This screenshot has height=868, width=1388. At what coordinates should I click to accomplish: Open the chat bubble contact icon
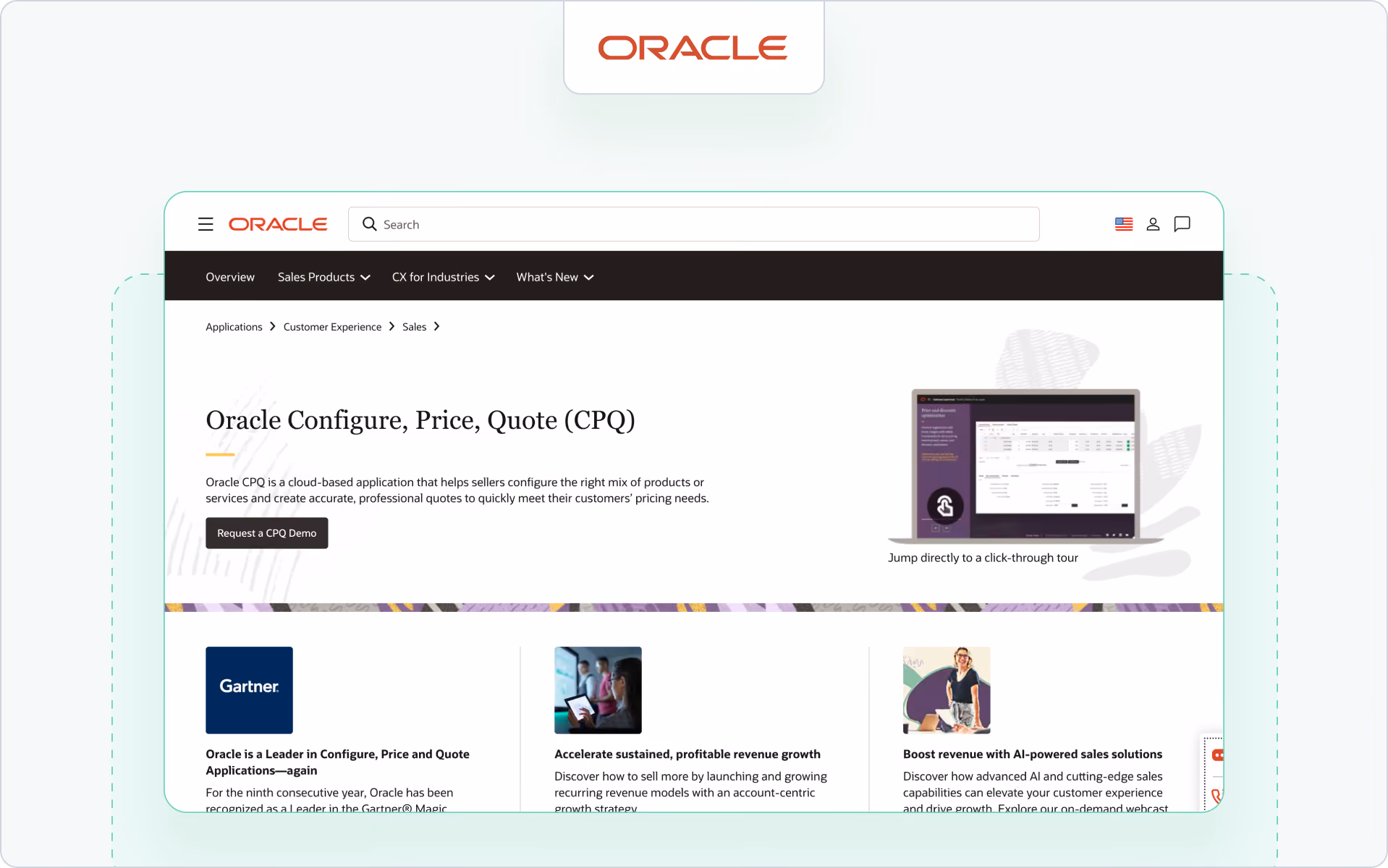[x=1182, y=224]
